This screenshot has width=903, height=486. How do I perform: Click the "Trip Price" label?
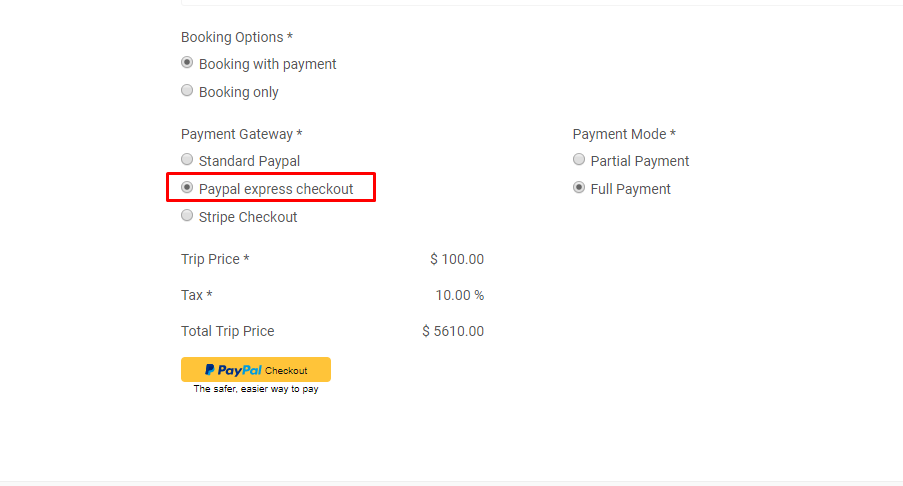[x=214, y=259]
